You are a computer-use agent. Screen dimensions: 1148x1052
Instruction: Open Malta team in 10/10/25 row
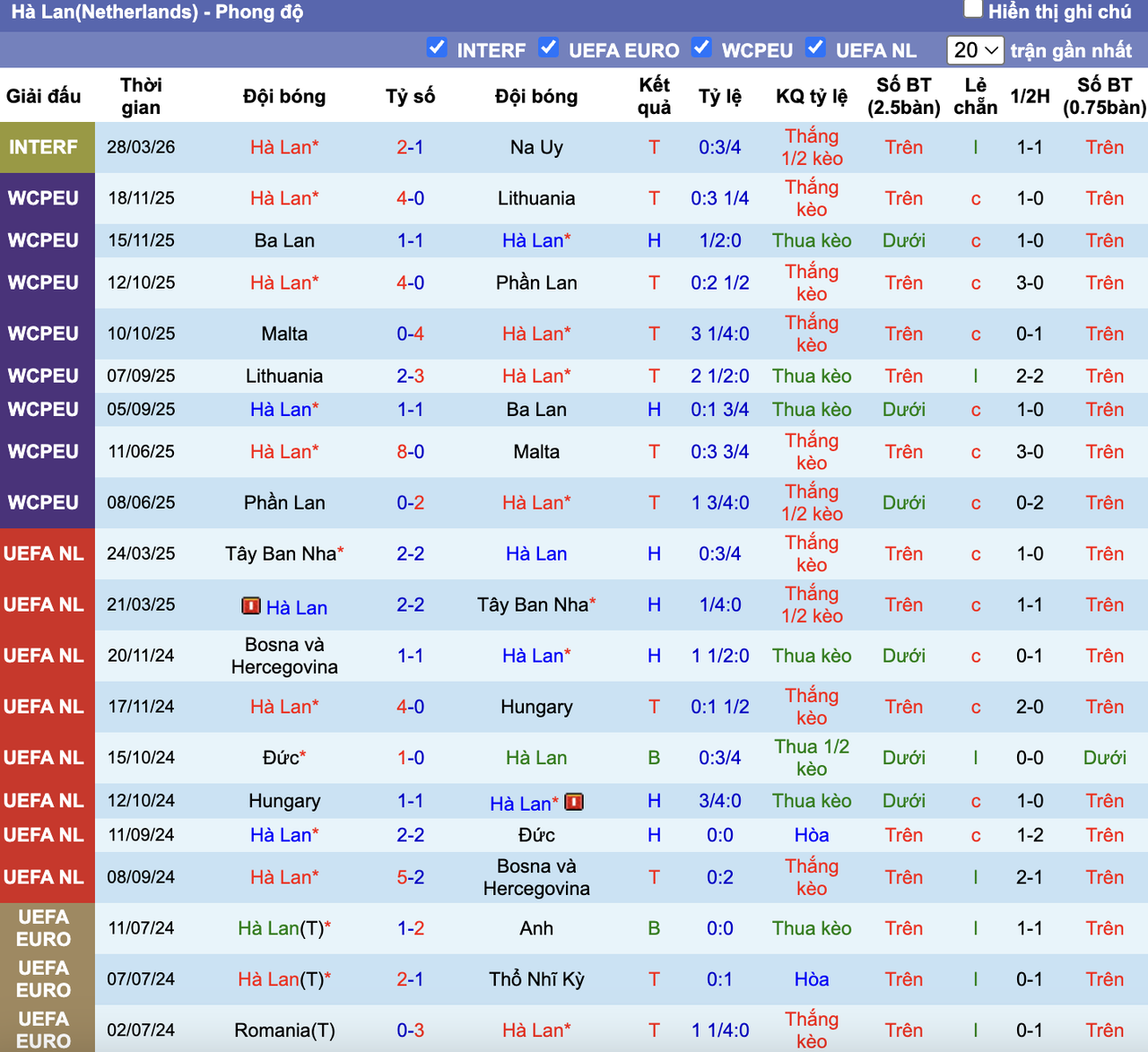point(284,334)
